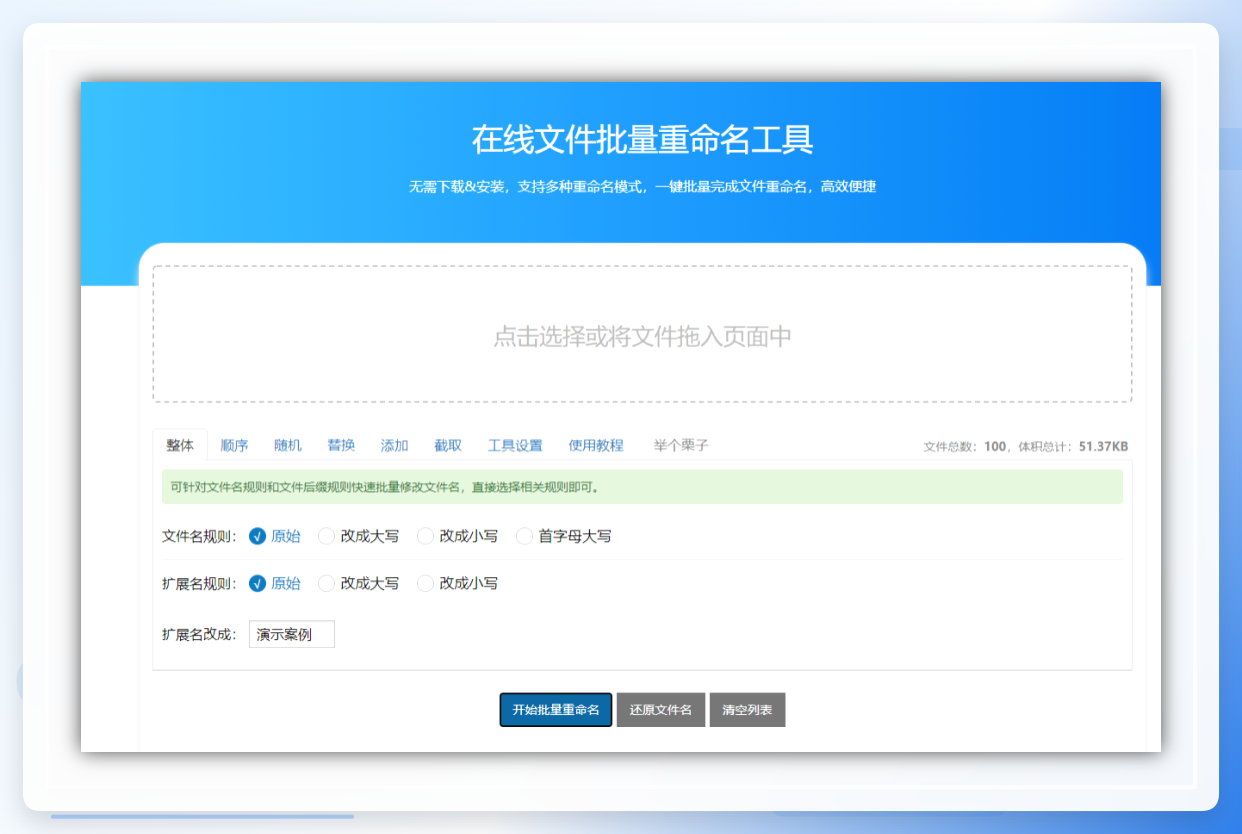The image size is (1242, 834).
Task: Click the 文件总数 100 status text
Action: [x=964, y=447]
